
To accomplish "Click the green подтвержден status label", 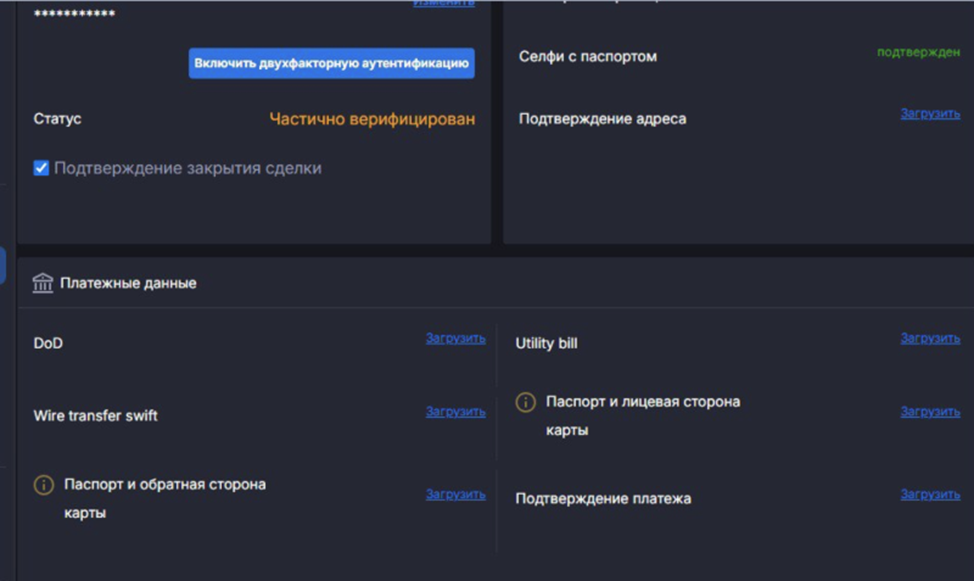I will tap(918, 52).
